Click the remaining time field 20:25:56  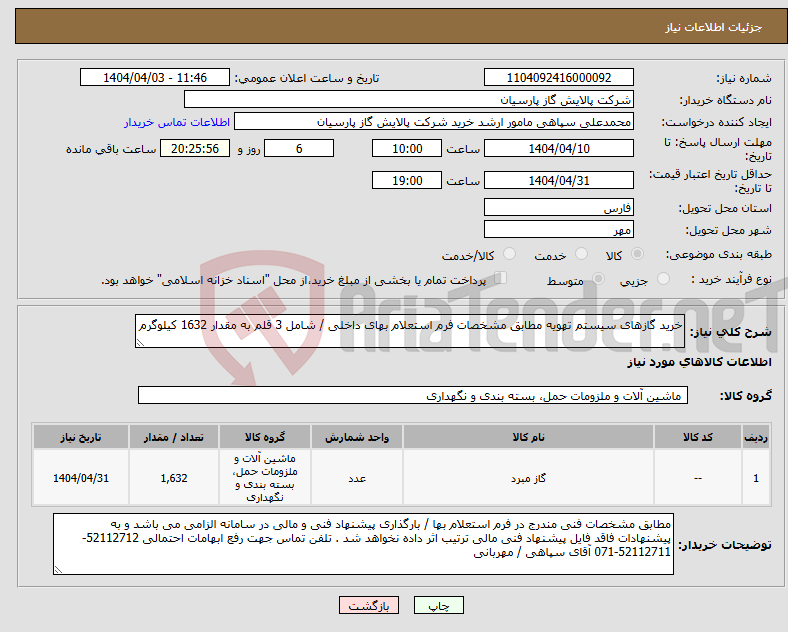pos(195,149)
